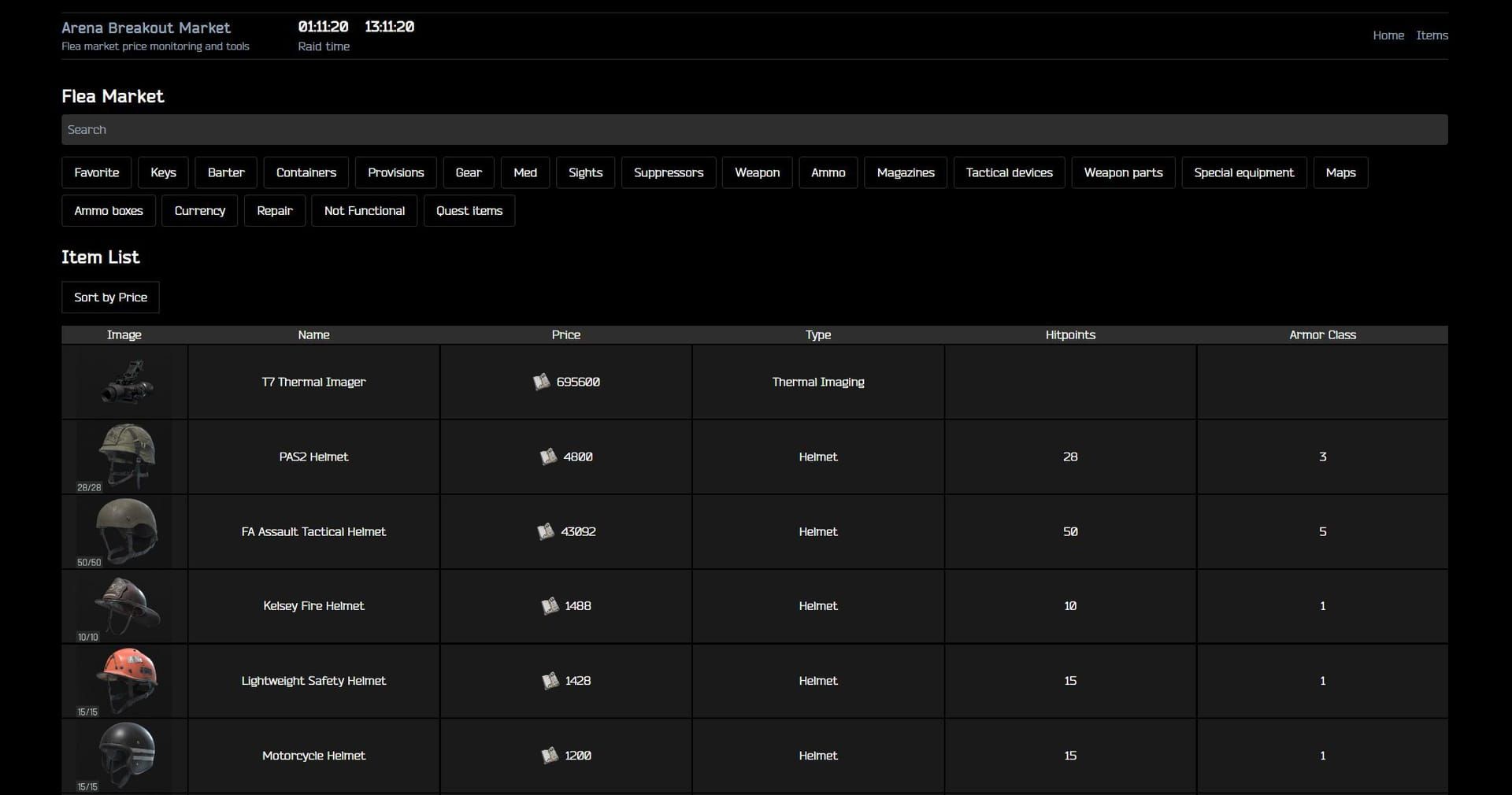The height and width of the screenshot is (795, 1512).
Task: Select the Favorite filter category
Action: 96,172
